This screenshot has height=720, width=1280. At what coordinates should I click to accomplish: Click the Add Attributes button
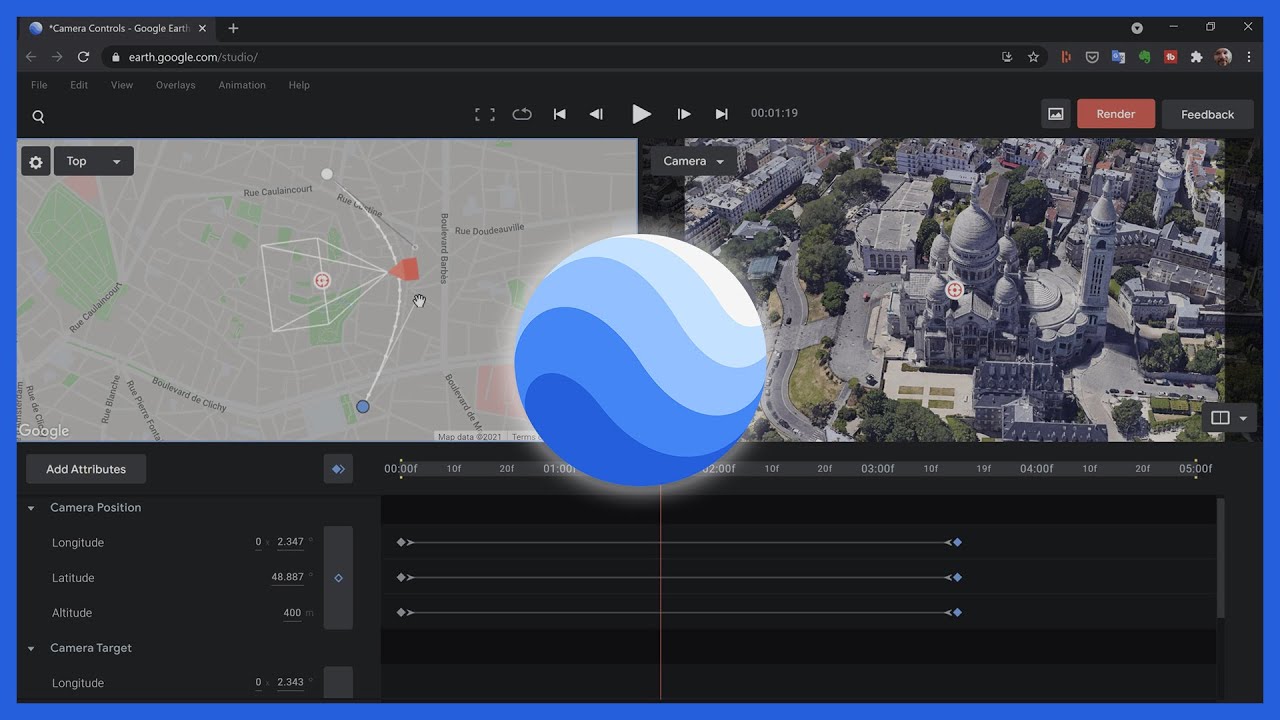86,469
